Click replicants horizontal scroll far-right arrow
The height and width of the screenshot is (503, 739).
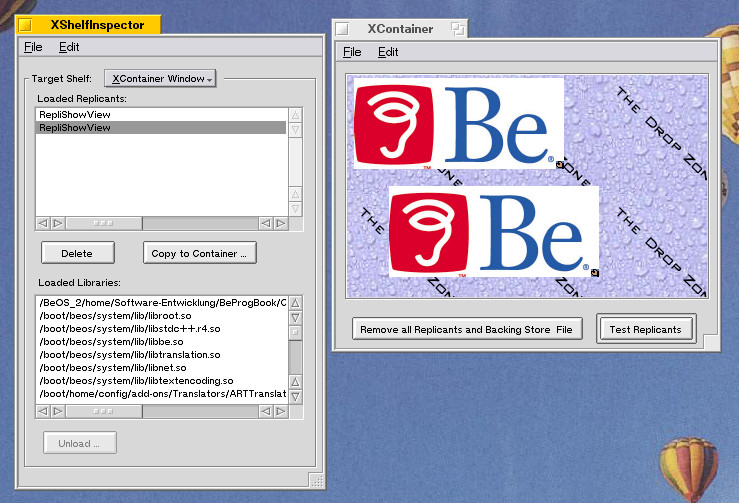click(x=281, y=223)
